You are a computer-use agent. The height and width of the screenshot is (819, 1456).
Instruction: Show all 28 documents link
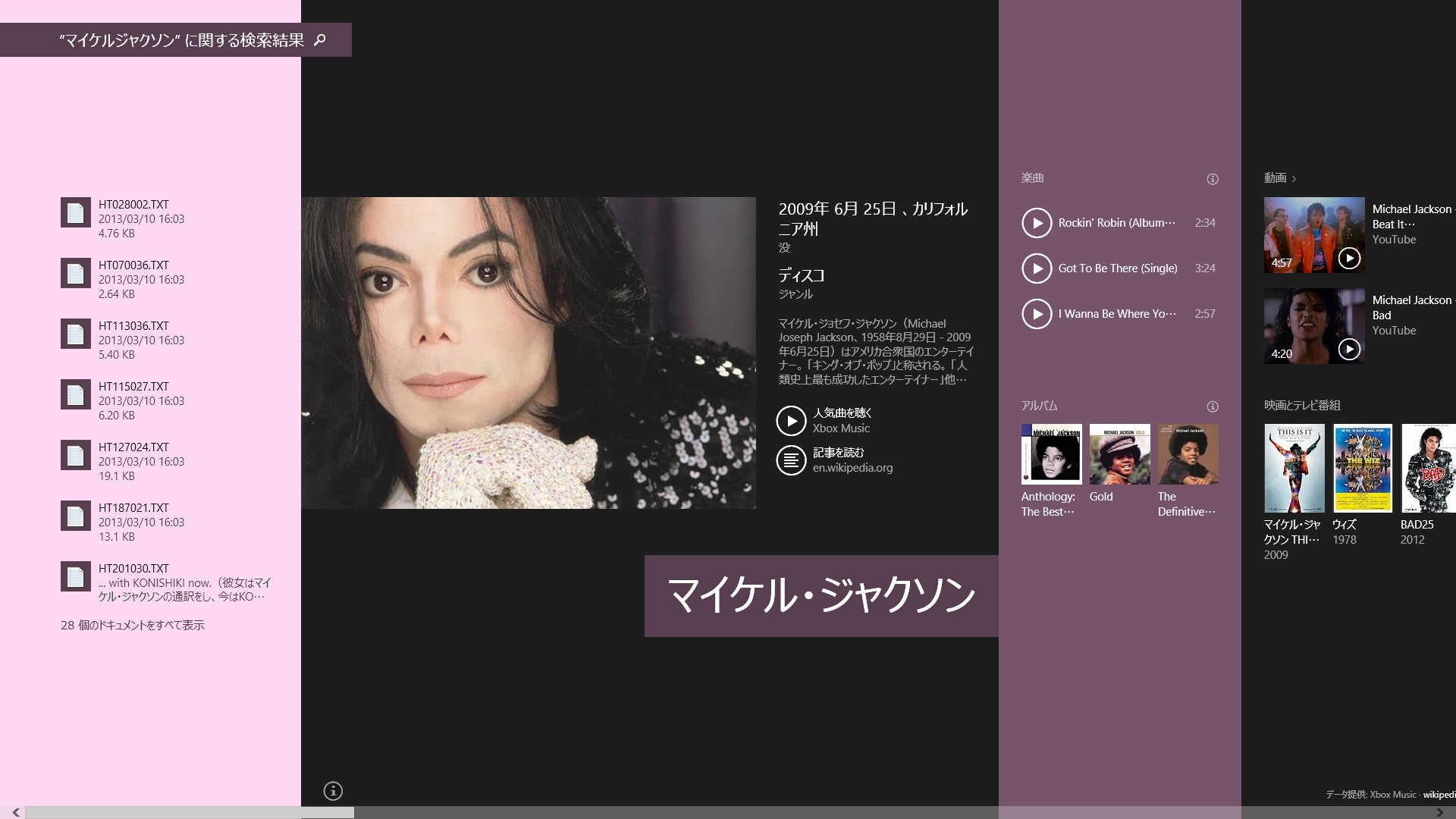click(x=133, y=626)
